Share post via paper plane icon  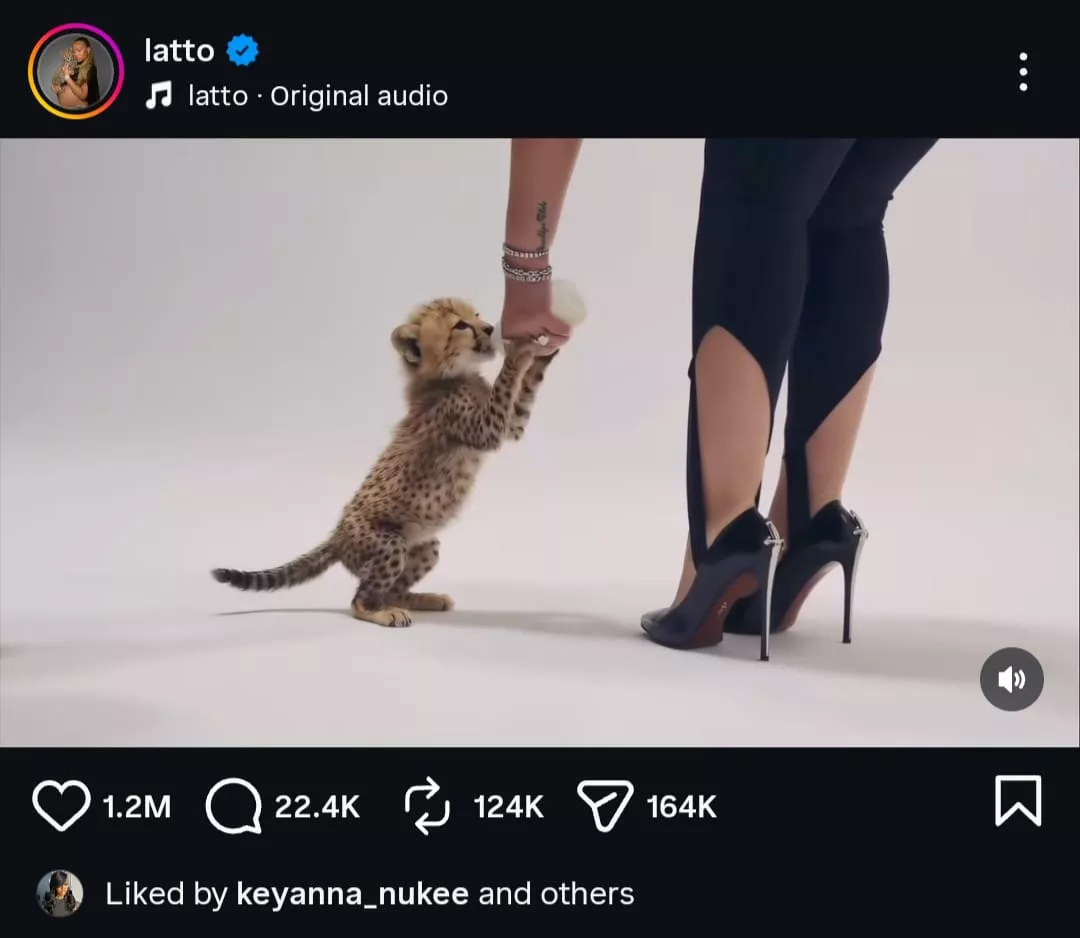point(605,806)
